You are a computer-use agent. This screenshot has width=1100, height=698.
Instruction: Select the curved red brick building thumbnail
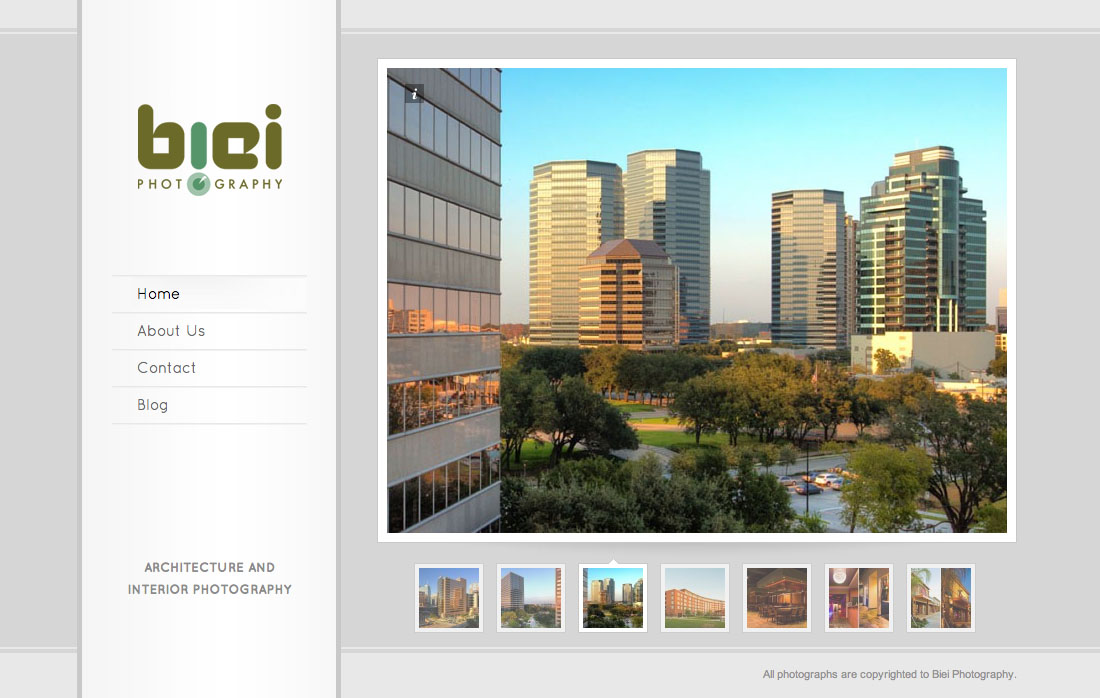point(695,598)
